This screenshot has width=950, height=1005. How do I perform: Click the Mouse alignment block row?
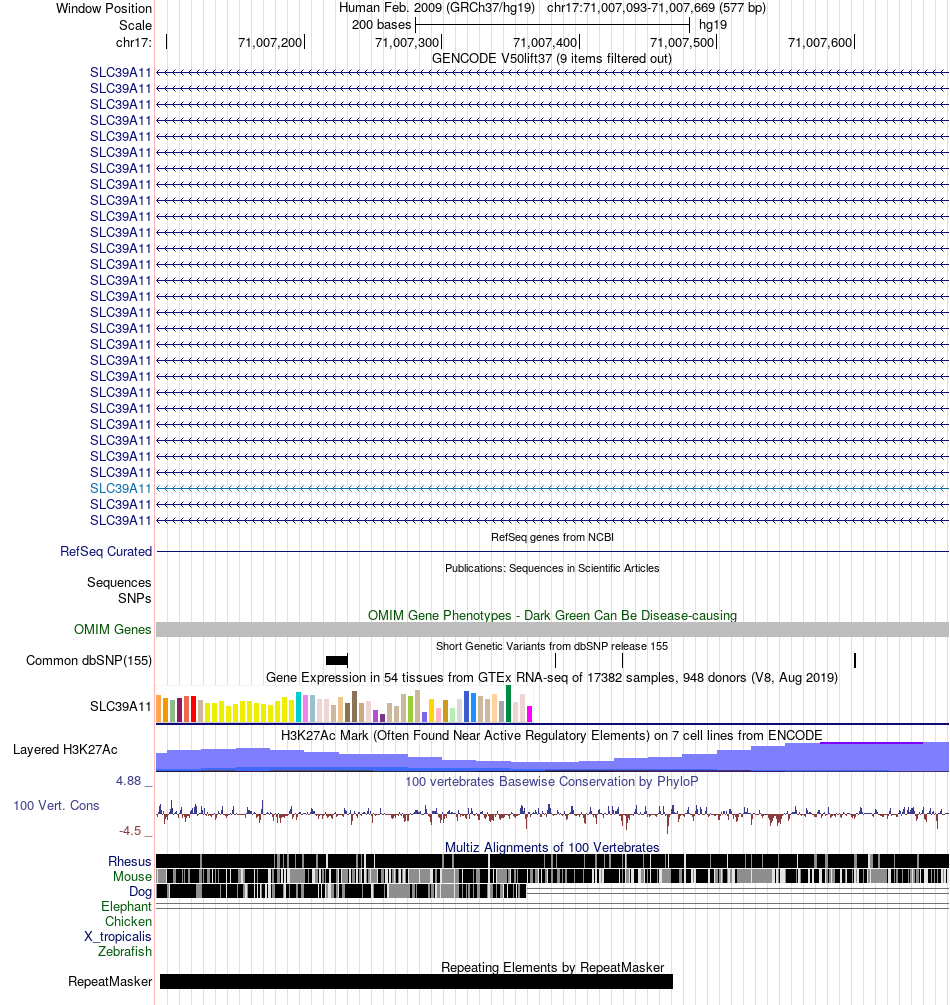click(x=552, y=876)
